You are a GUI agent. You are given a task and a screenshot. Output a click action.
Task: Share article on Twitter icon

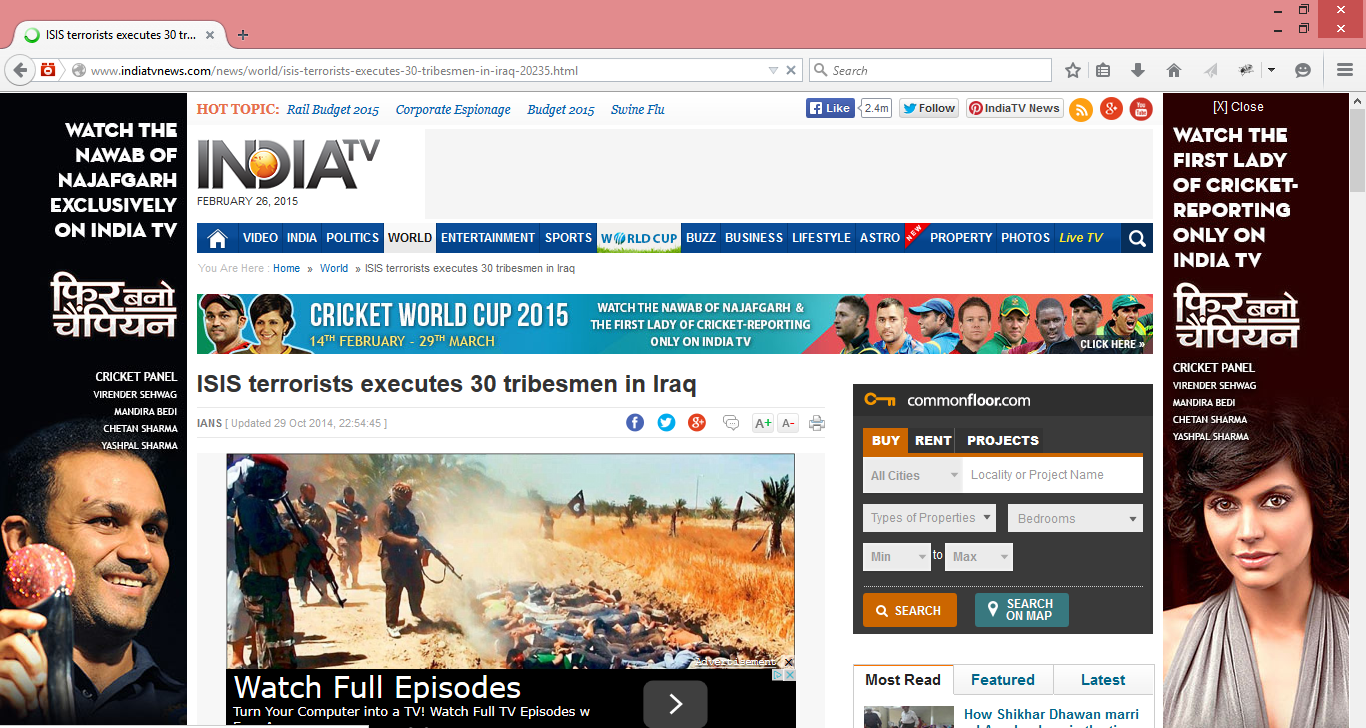[x=666, y=423]
